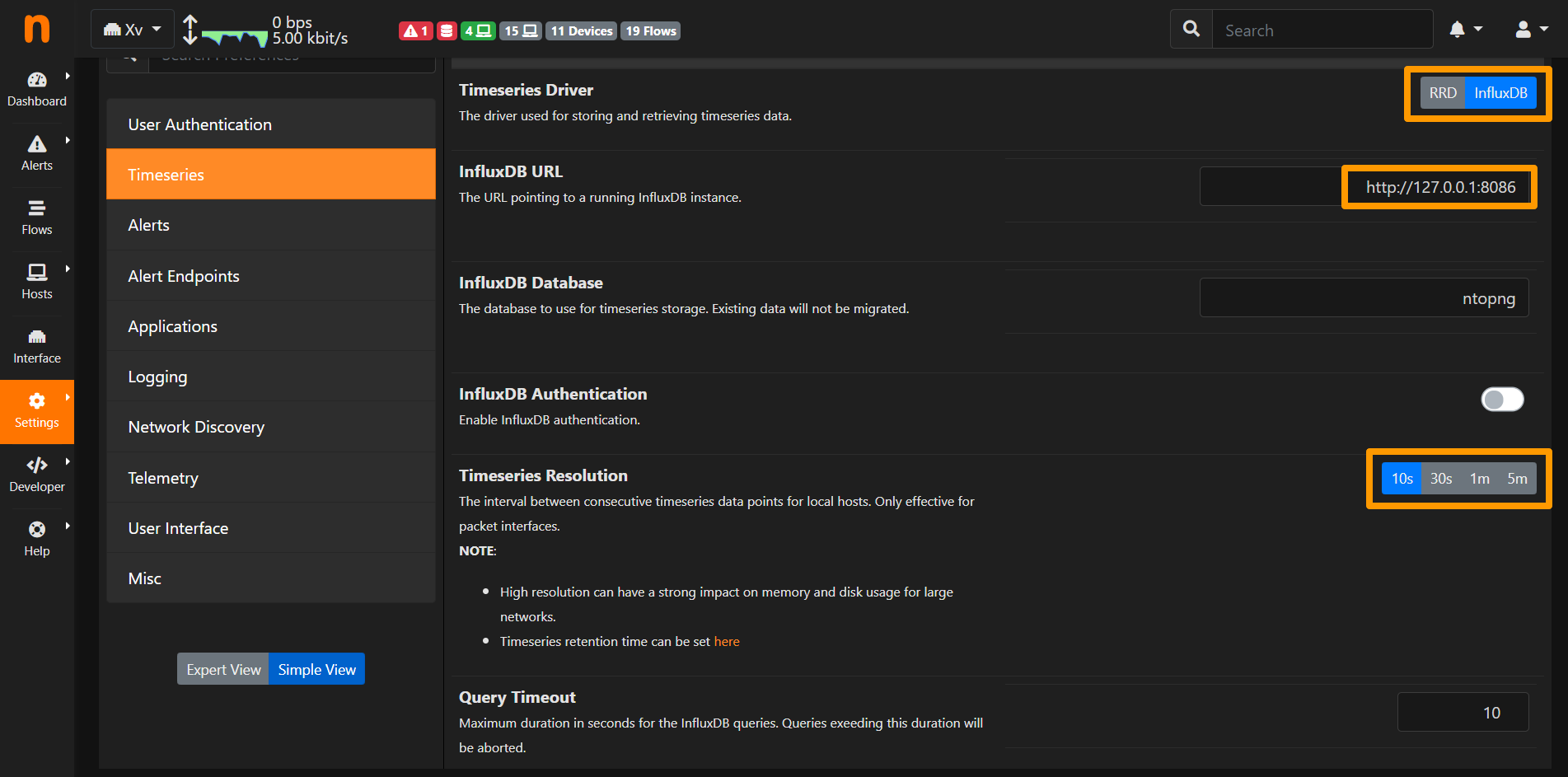
Task: Toggle the InfluxDB Authentication switch
Action: pos(1502,400)
